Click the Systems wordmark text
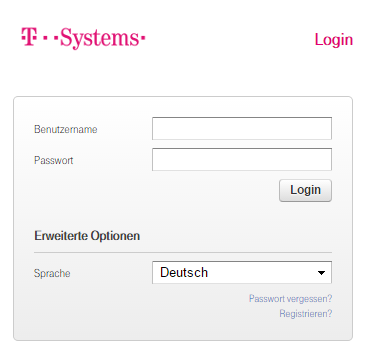The height and width of the screenshot is (360, 370). pos(101,39)
